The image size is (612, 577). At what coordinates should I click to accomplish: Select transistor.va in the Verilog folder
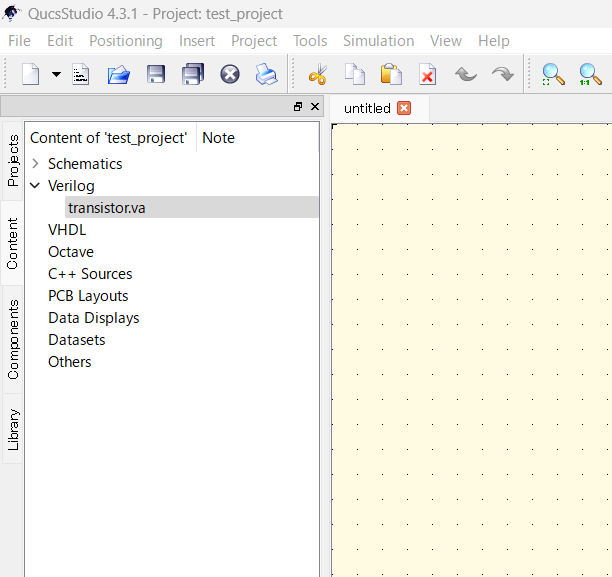click(x=107, y=208)
